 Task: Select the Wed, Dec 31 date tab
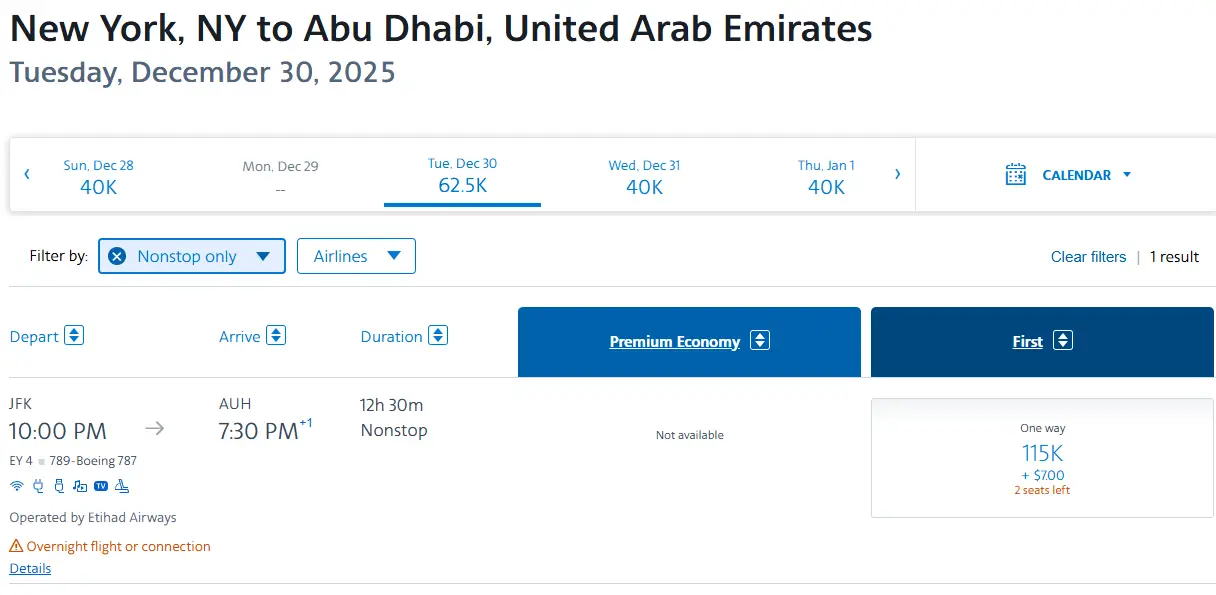coord(644,176)
